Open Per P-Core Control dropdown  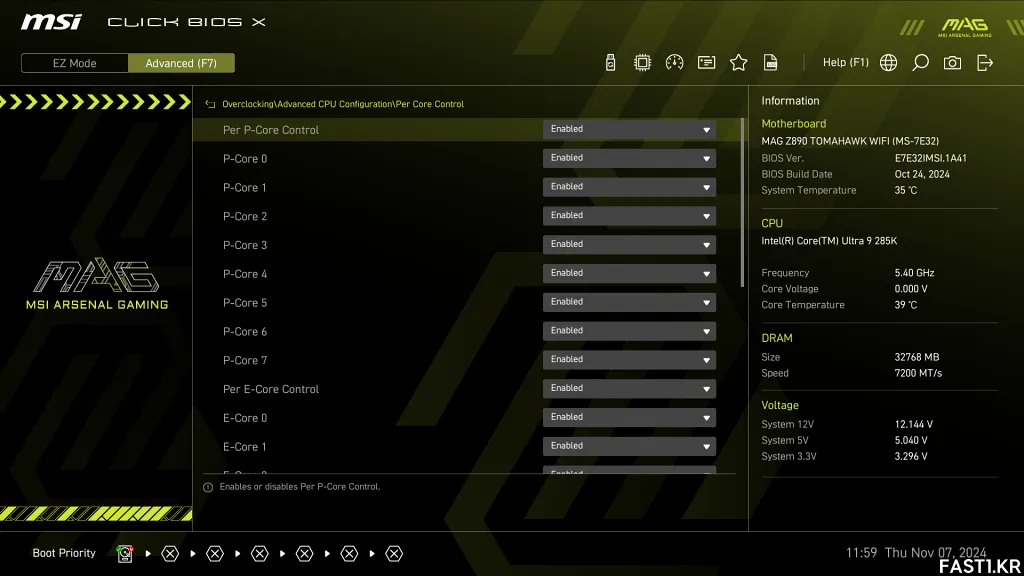629,129
